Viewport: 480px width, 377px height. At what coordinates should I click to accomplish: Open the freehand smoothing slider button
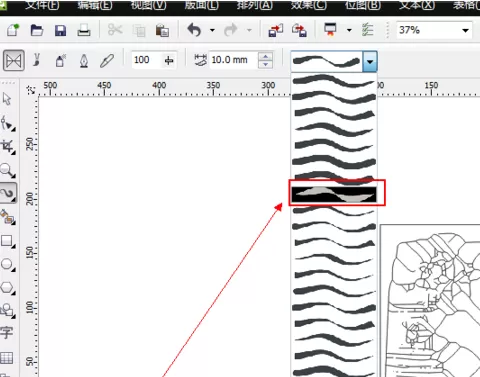click(x=169, y=60)
